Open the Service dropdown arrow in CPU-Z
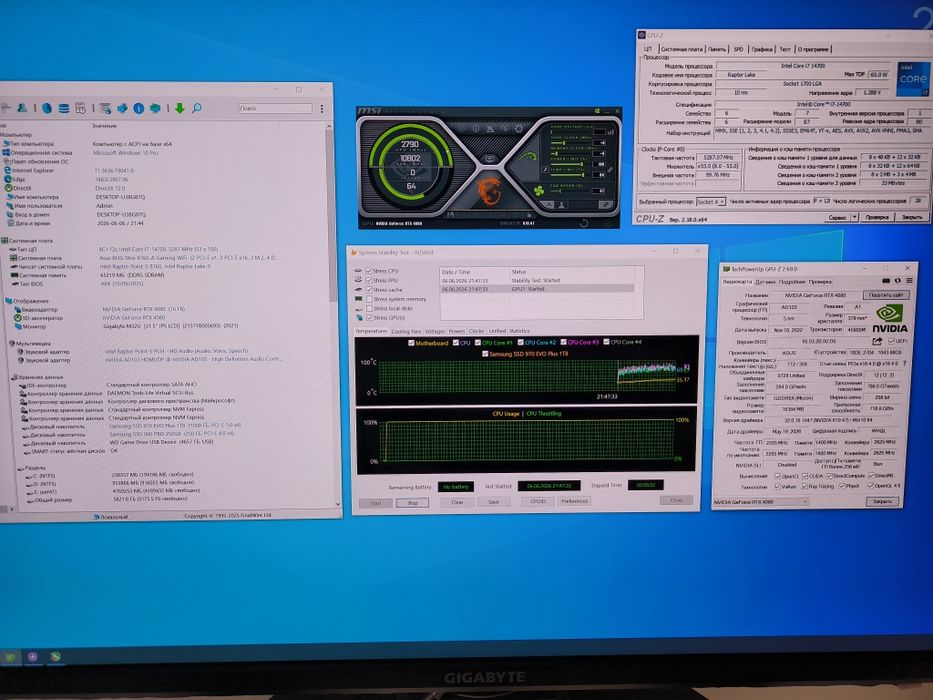The height and width of the screenshot is (700, 933). pos(854,217)
